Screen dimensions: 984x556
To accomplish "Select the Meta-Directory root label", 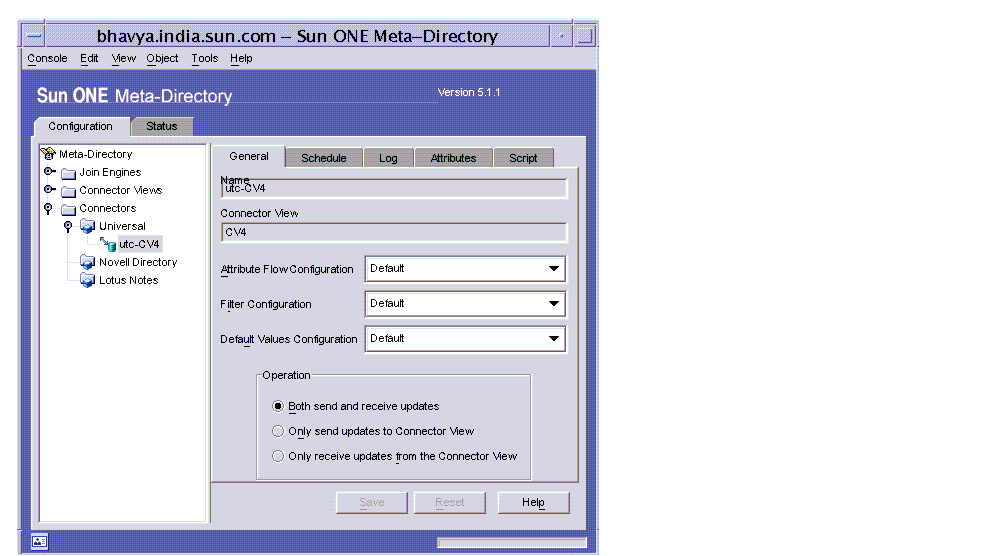I will (96, 154).
